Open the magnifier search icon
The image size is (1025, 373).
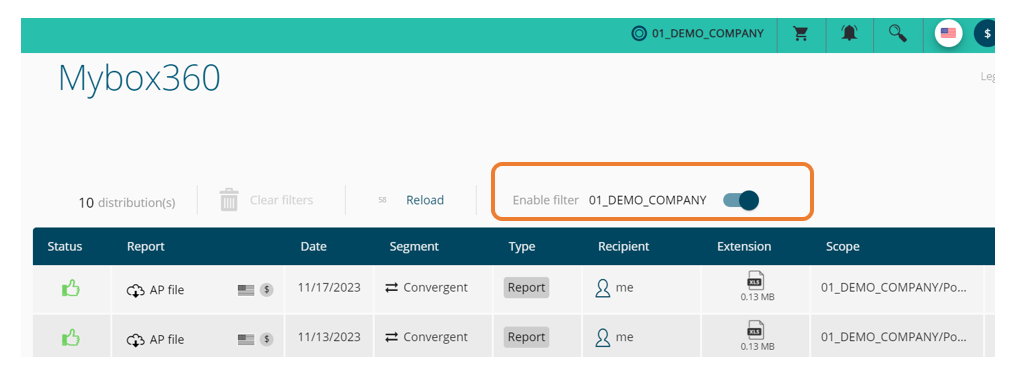click(898, 33)
